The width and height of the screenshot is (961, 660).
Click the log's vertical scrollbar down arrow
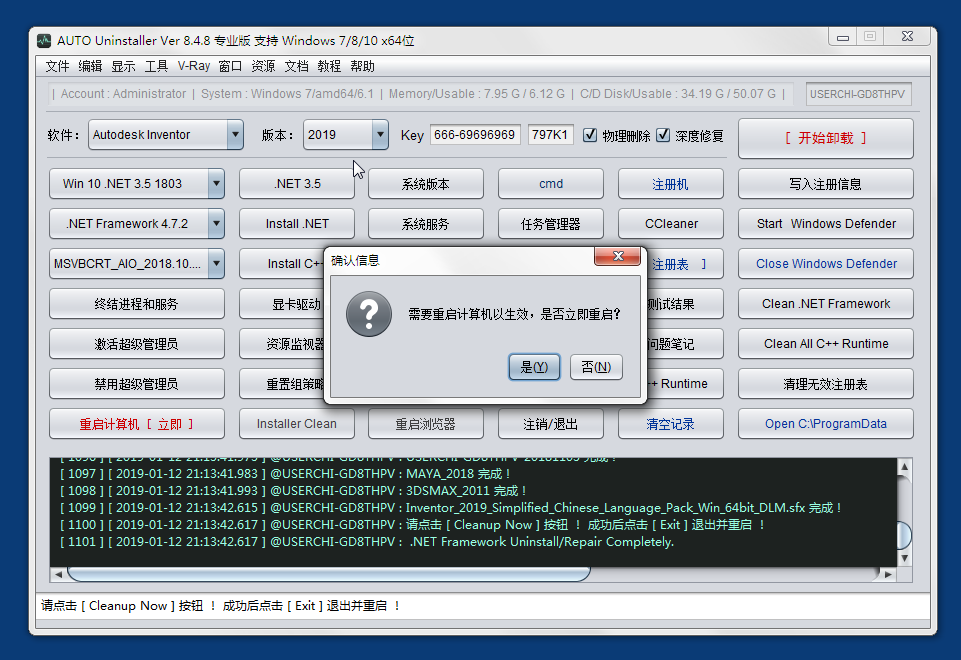pos(905,558)
